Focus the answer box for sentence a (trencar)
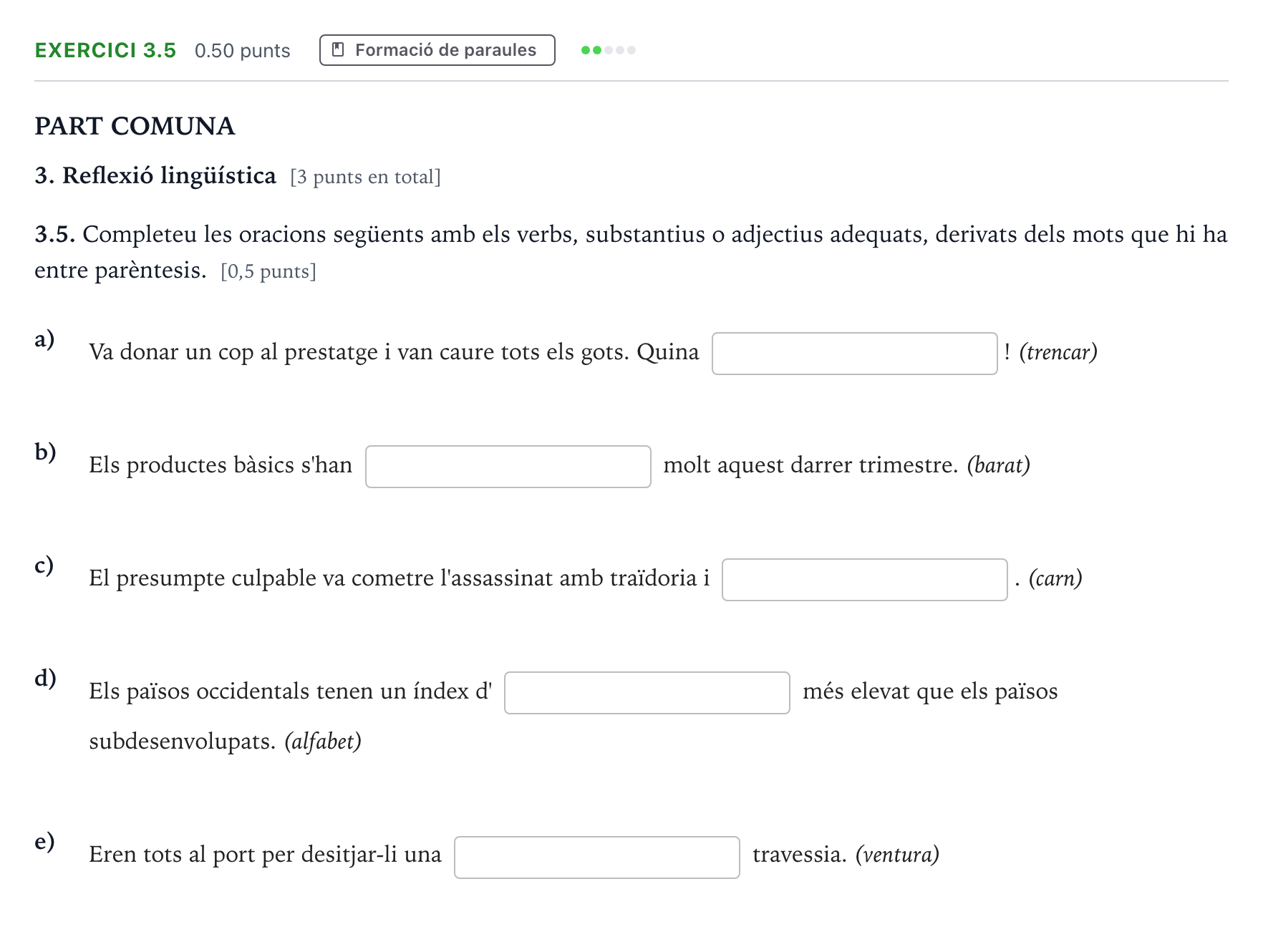This screenshot has height=952, width=1263. pyautogui.click(x=855, y=354)
